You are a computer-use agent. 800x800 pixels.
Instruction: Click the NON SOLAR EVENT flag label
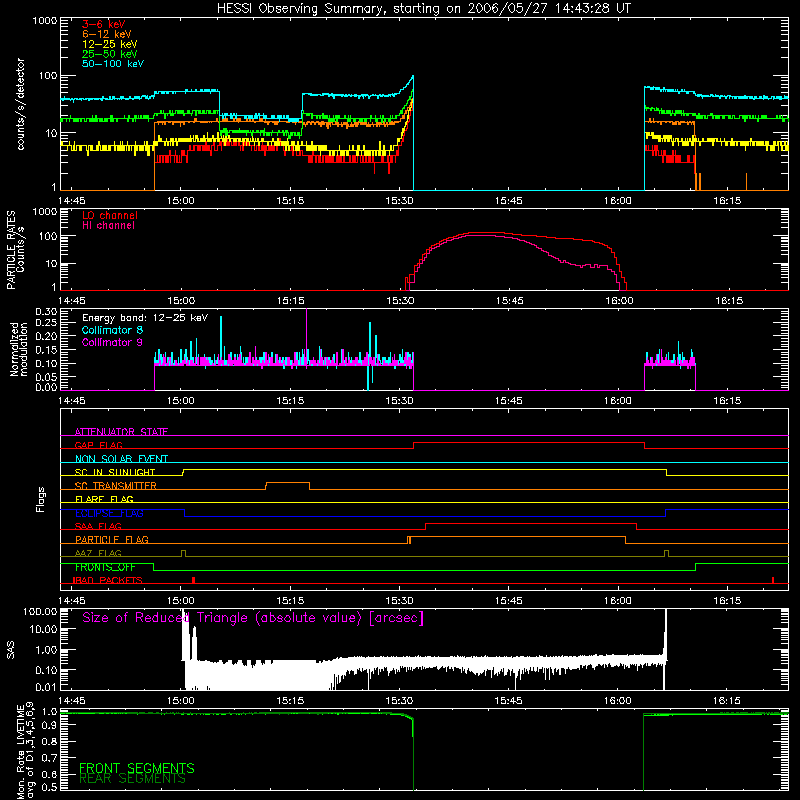(x=121, y=459)
